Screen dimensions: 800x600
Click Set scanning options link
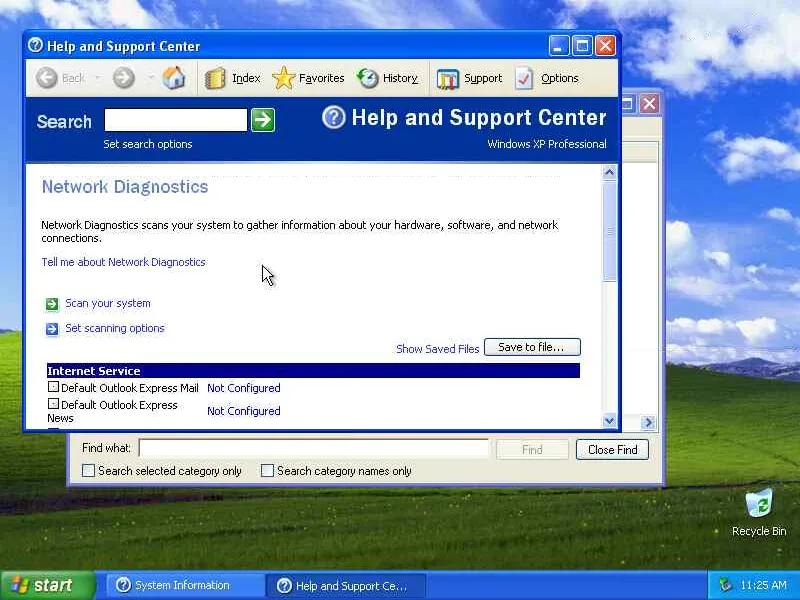tap(115, 328)
